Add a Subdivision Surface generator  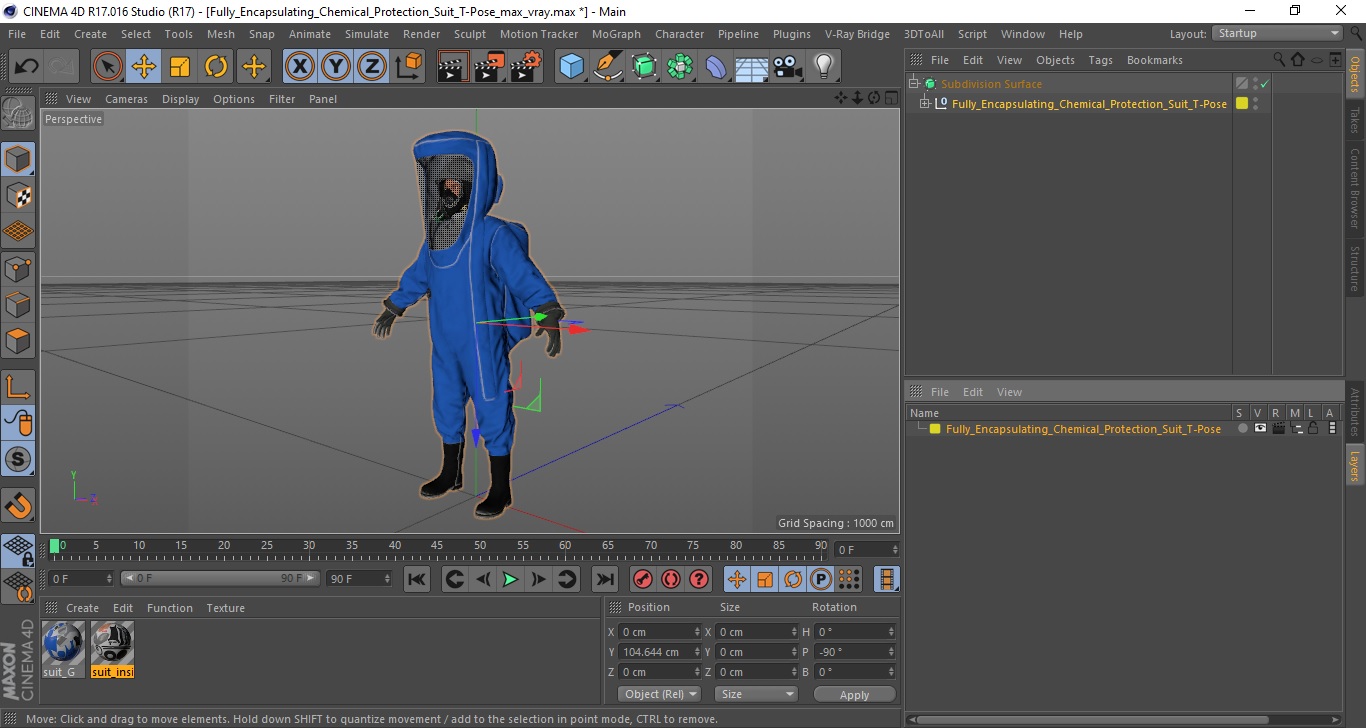coord(644,67)
